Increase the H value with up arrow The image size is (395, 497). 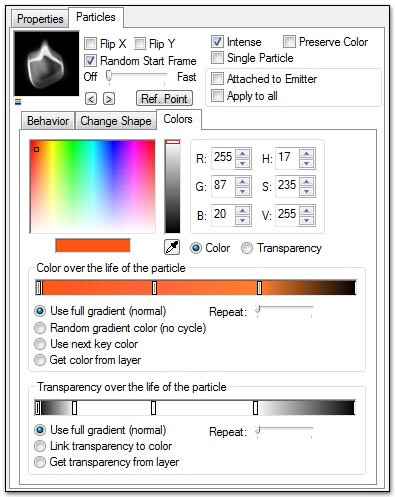pos(306,154)
